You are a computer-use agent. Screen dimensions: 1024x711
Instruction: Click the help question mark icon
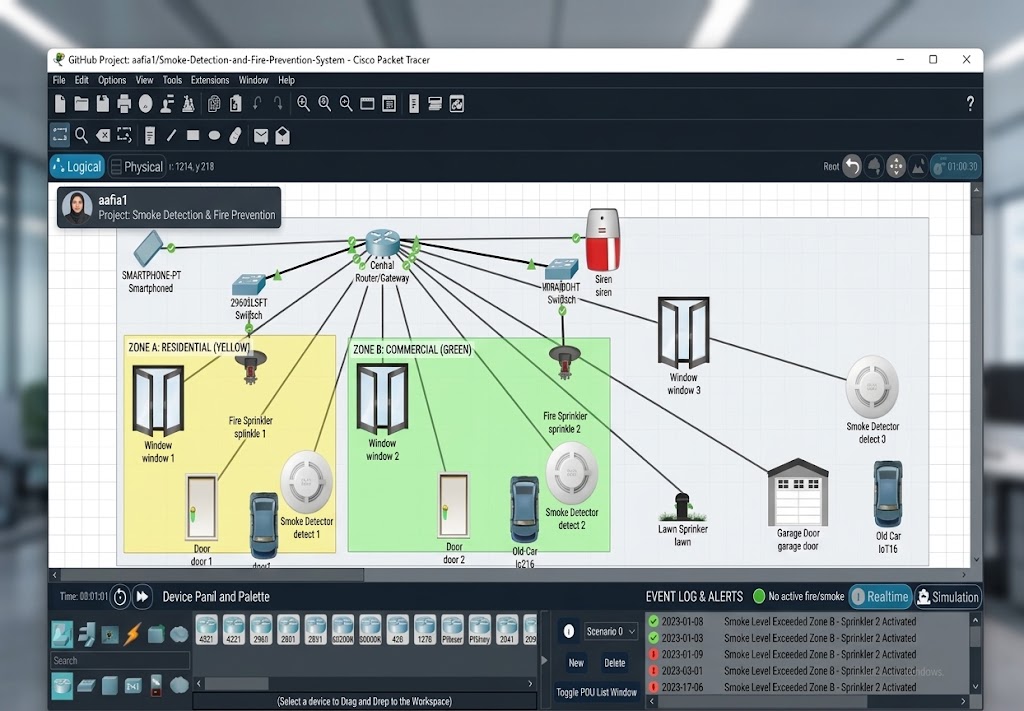coord(970,103)
